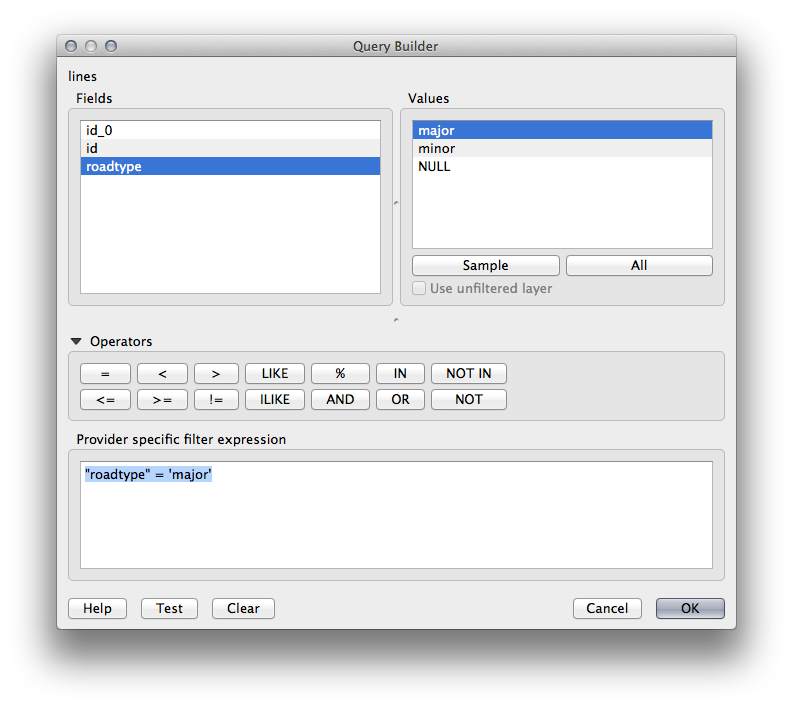Add the AND operator
793x708 pixels.
pos(340,400)
